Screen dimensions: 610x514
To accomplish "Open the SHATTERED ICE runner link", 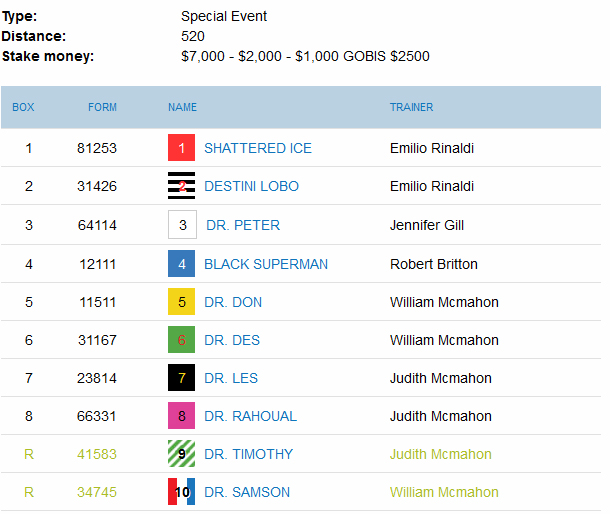I will coord(258,148).
